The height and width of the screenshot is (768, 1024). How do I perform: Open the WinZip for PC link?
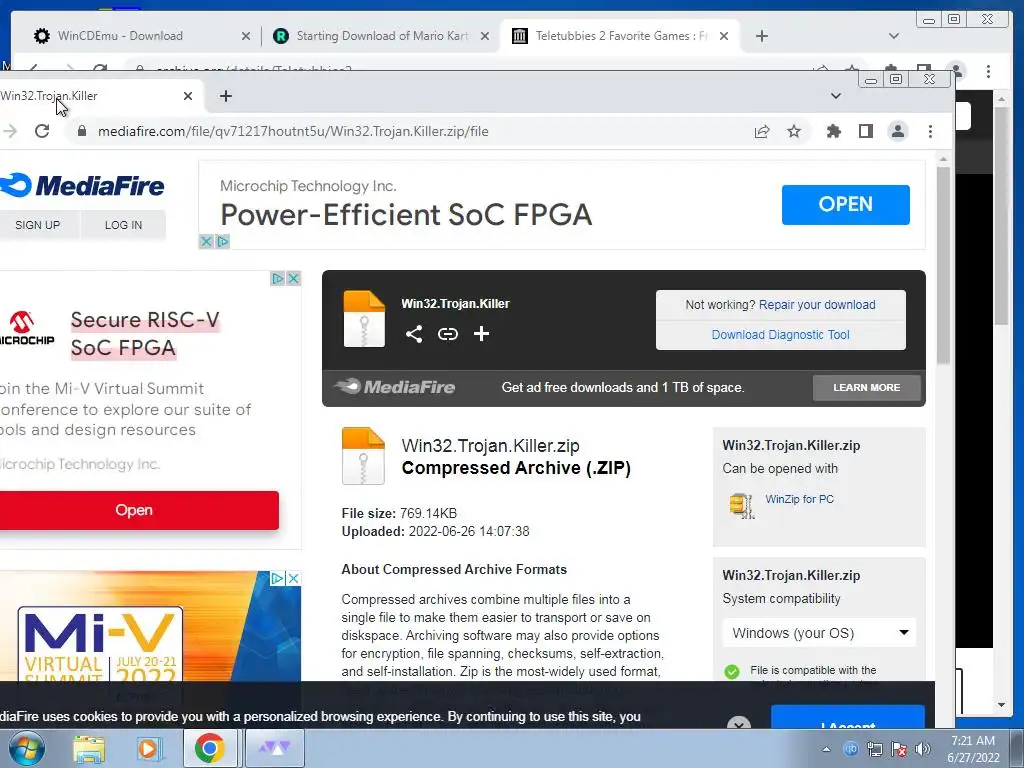pyautogui.click(x=799, y=499)
